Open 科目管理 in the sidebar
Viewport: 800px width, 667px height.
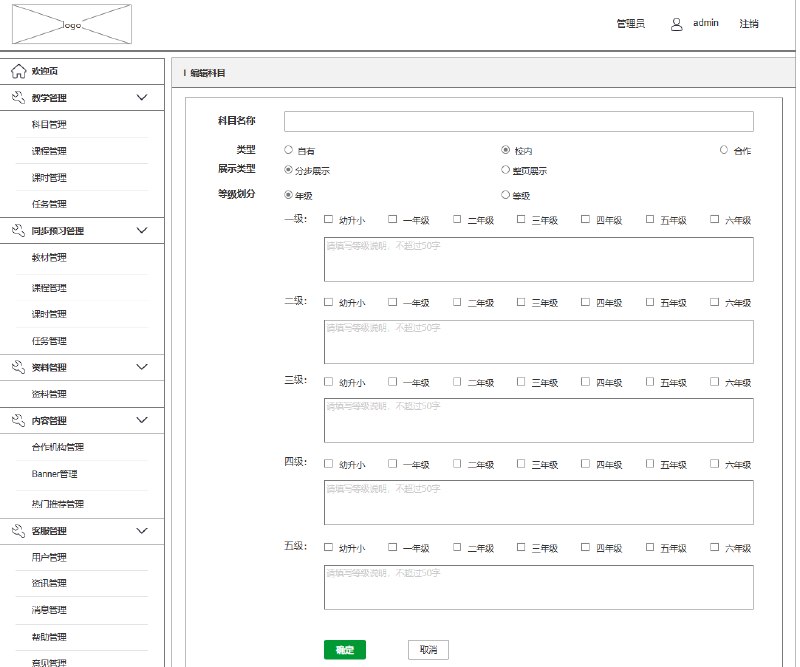click(49, 125)
